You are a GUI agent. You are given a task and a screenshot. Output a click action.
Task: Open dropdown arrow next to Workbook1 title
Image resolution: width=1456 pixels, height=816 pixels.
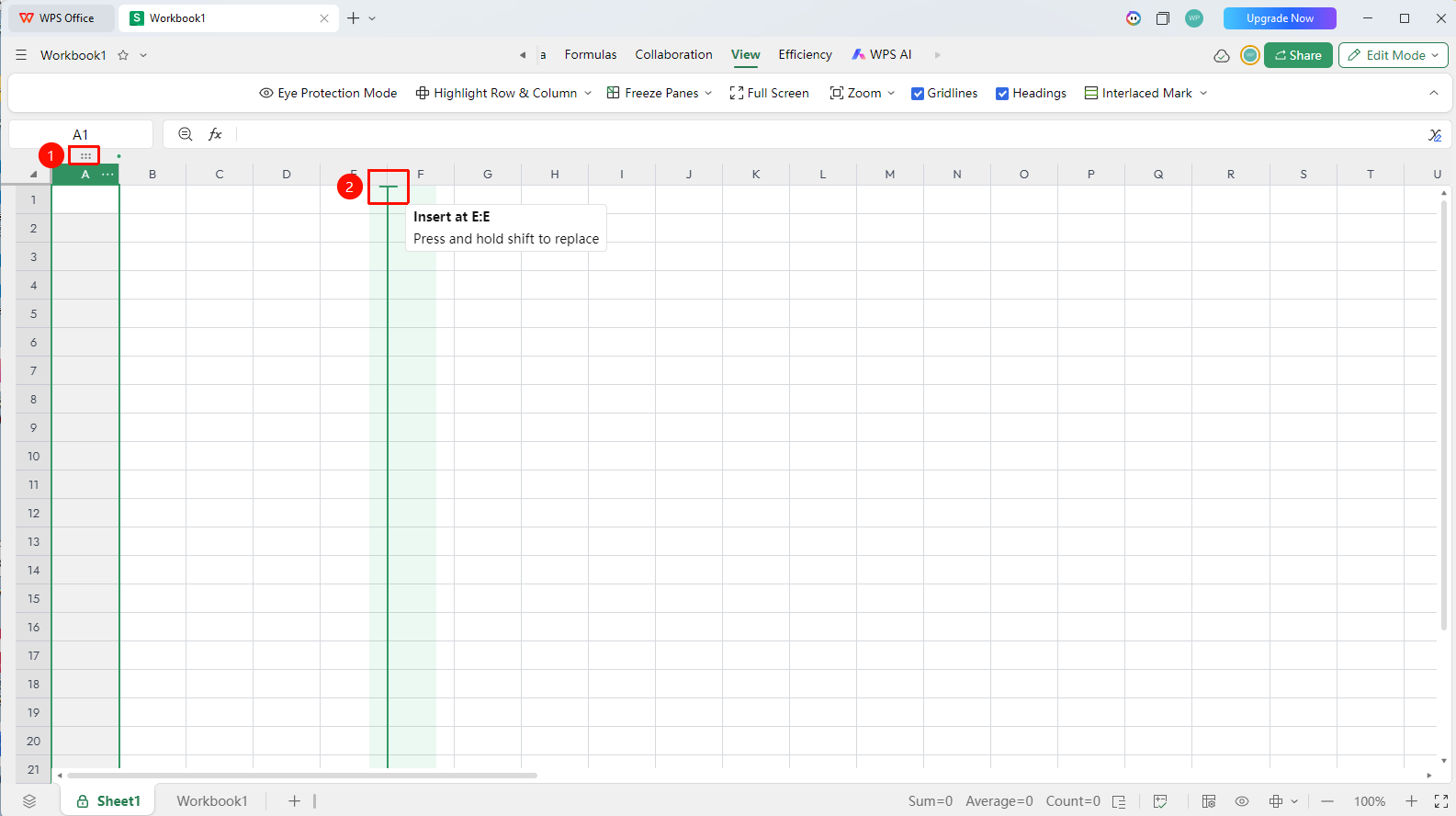pos(143,55)
